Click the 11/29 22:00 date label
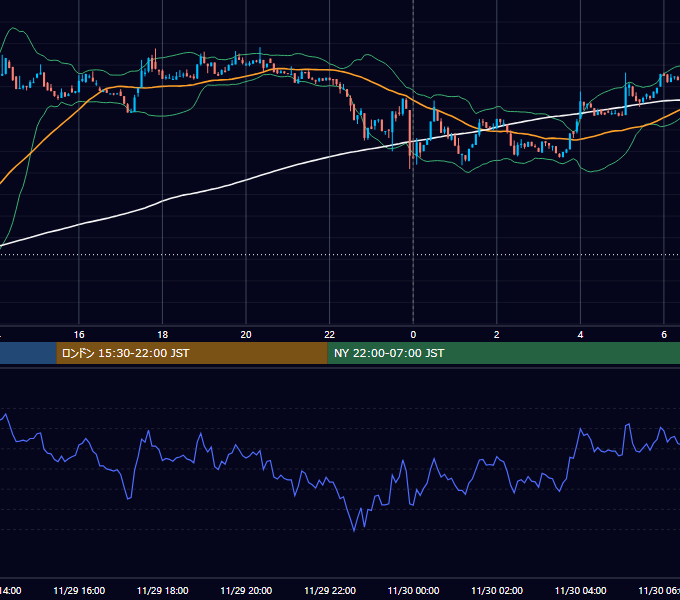This screenshot has height=600, width=680. (x=330, y=590)
